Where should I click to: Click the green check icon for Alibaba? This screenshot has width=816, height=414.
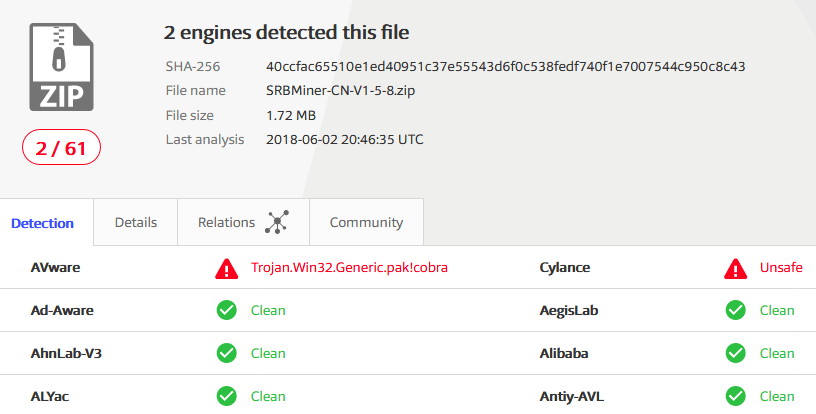tap(735, 353)
